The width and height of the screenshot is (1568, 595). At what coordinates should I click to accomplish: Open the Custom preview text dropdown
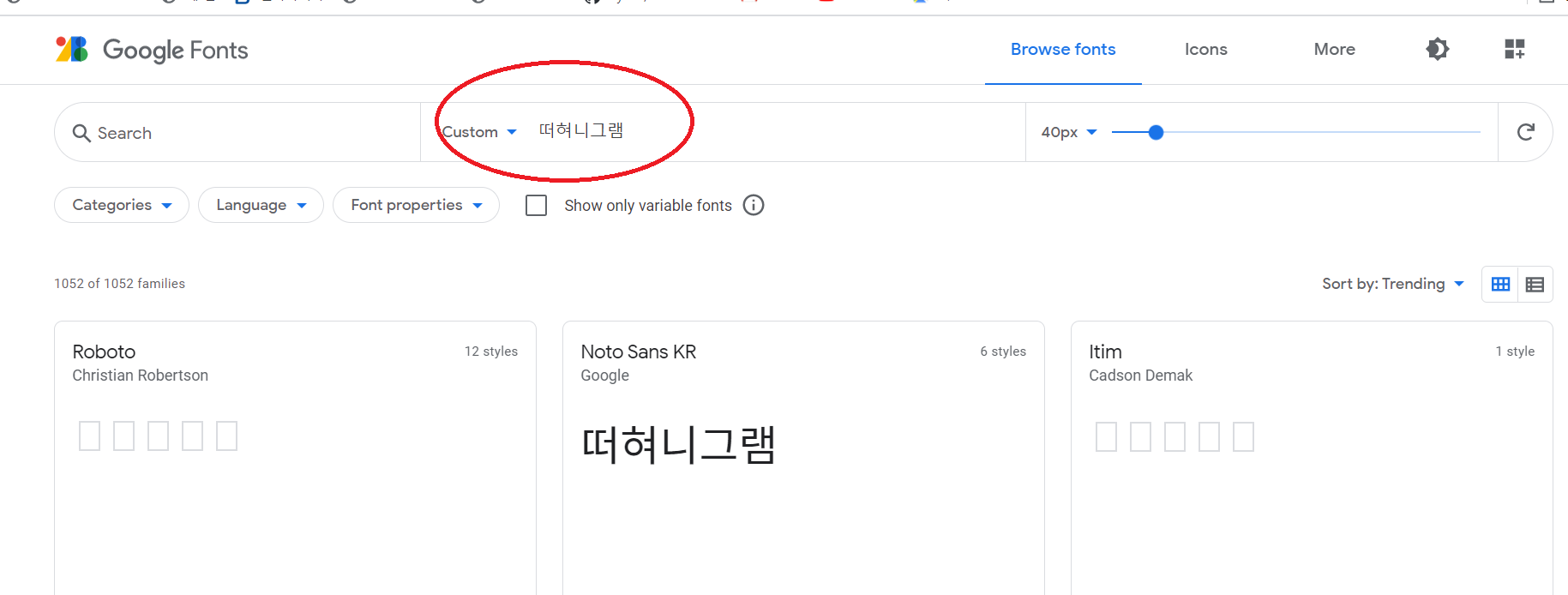click(478, 132)
